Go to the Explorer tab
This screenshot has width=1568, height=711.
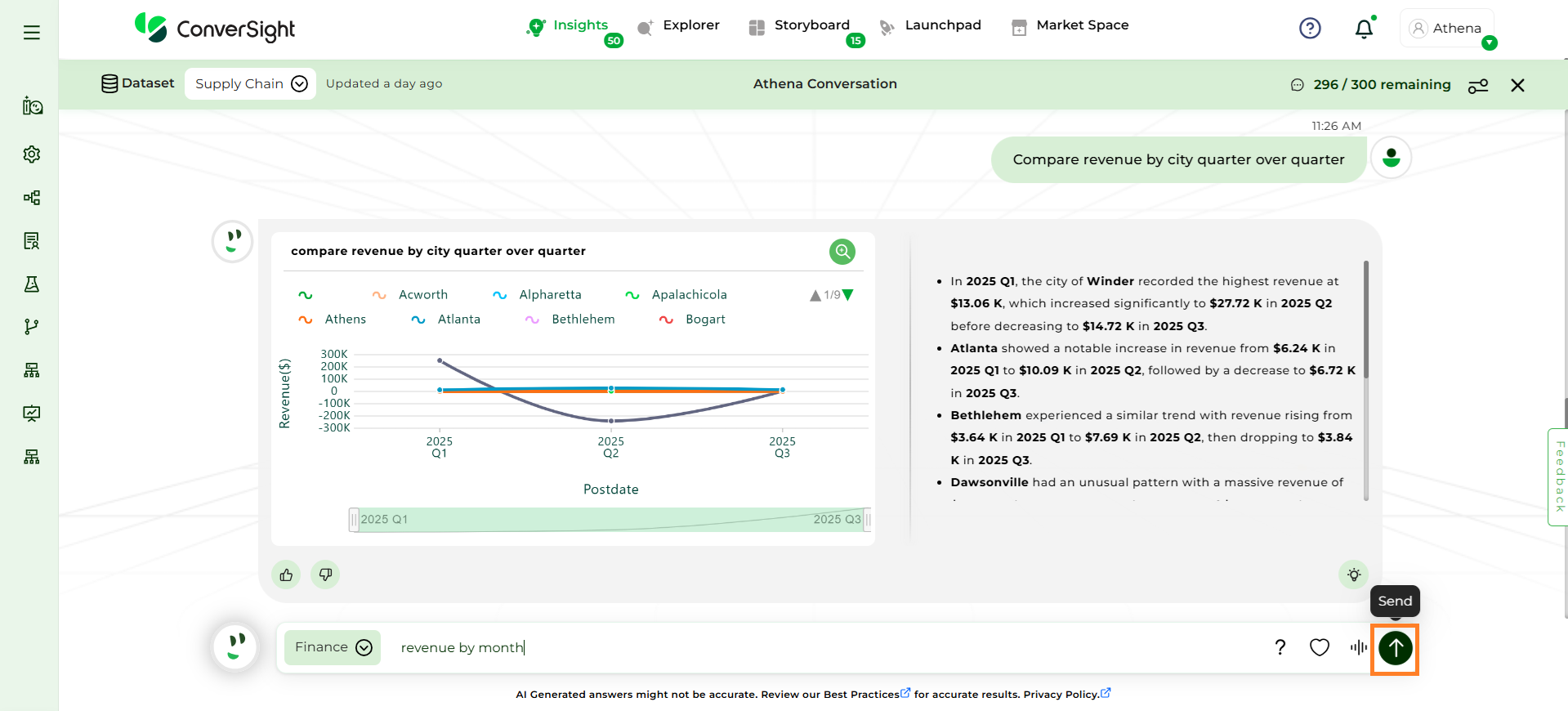click(679, 25)
